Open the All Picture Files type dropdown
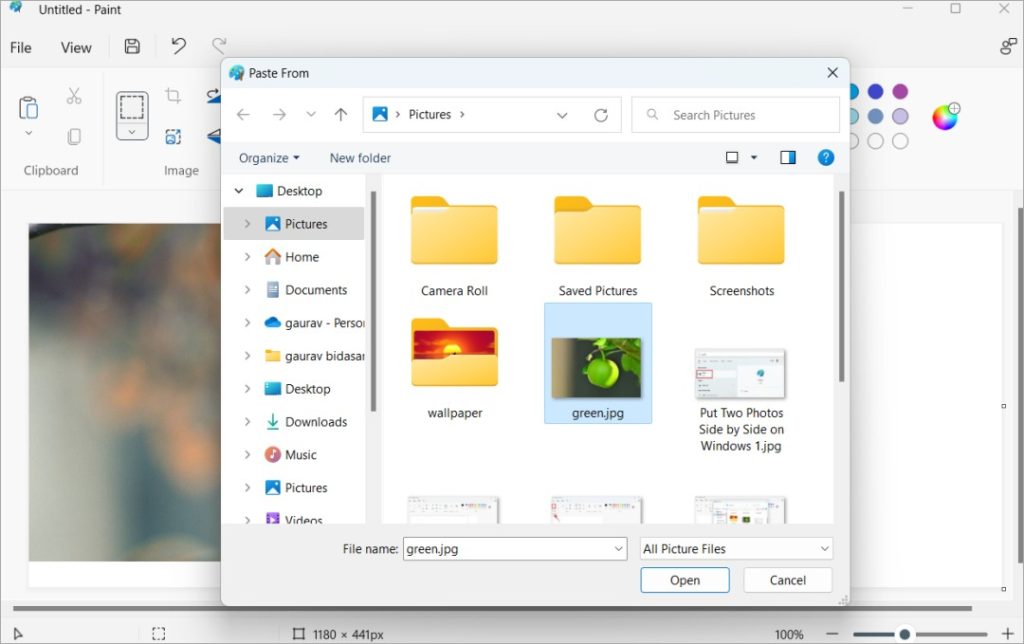 [x=736, y=549]
